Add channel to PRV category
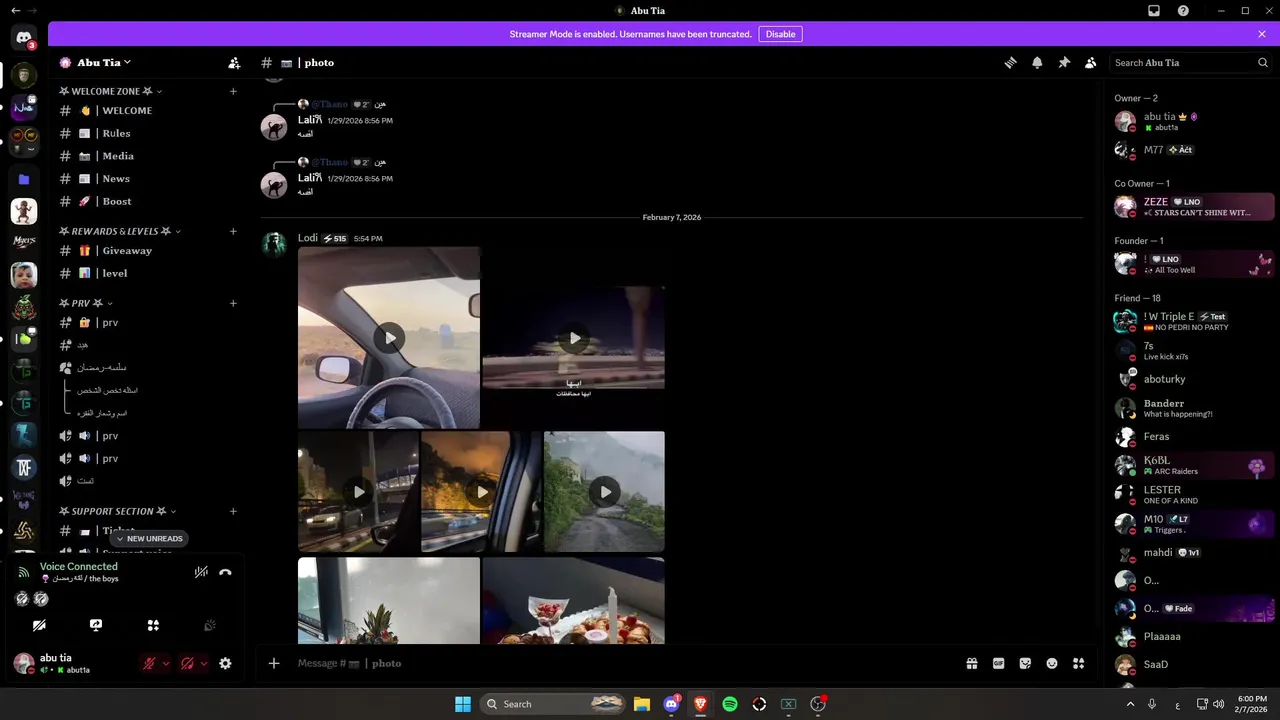The image size is (1280, 720). point(233,303)
